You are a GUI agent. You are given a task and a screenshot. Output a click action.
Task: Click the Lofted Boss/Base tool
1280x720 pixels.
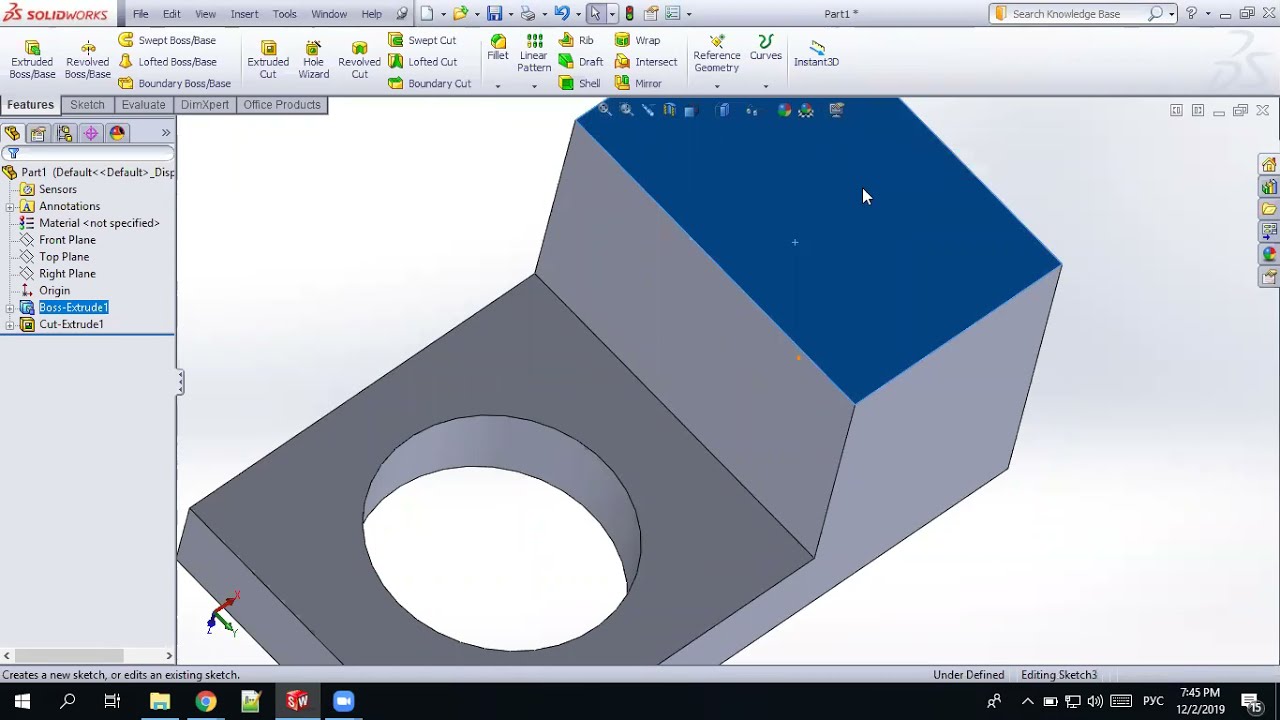[x=167, y=62]
